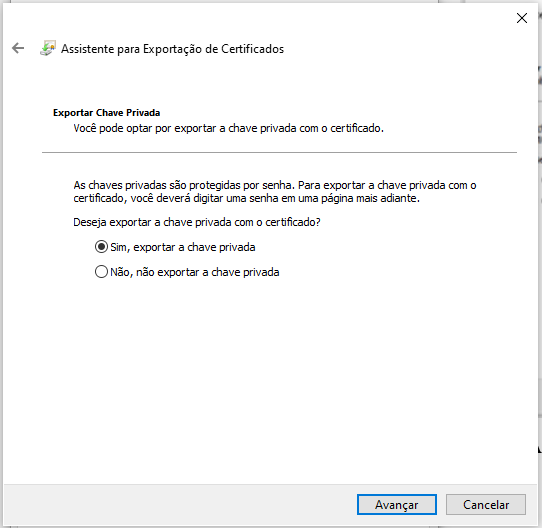Cancel the export with the Cancelar button
The image size is (542, 528).
[x=486, y=504]
